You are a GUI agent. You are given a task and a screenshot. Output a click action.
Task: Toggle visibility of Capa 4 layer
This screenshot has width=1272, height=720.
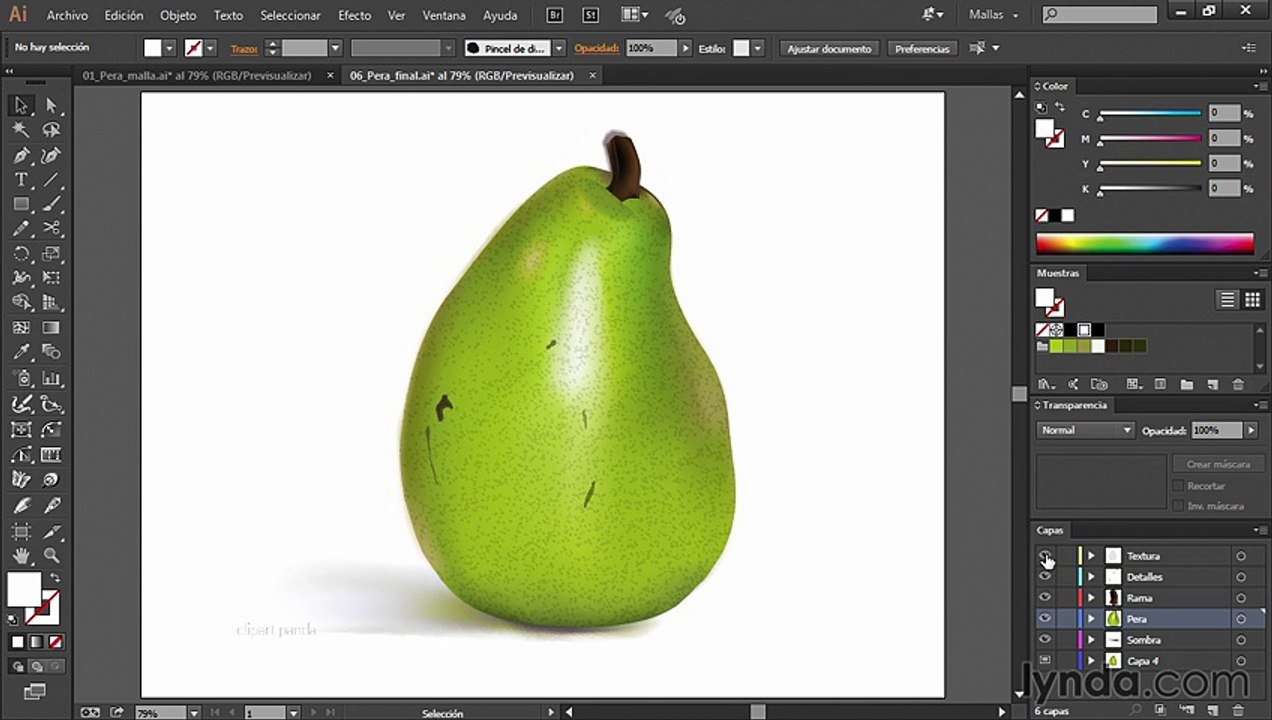pyautogui.click(x=1045, y=661)
